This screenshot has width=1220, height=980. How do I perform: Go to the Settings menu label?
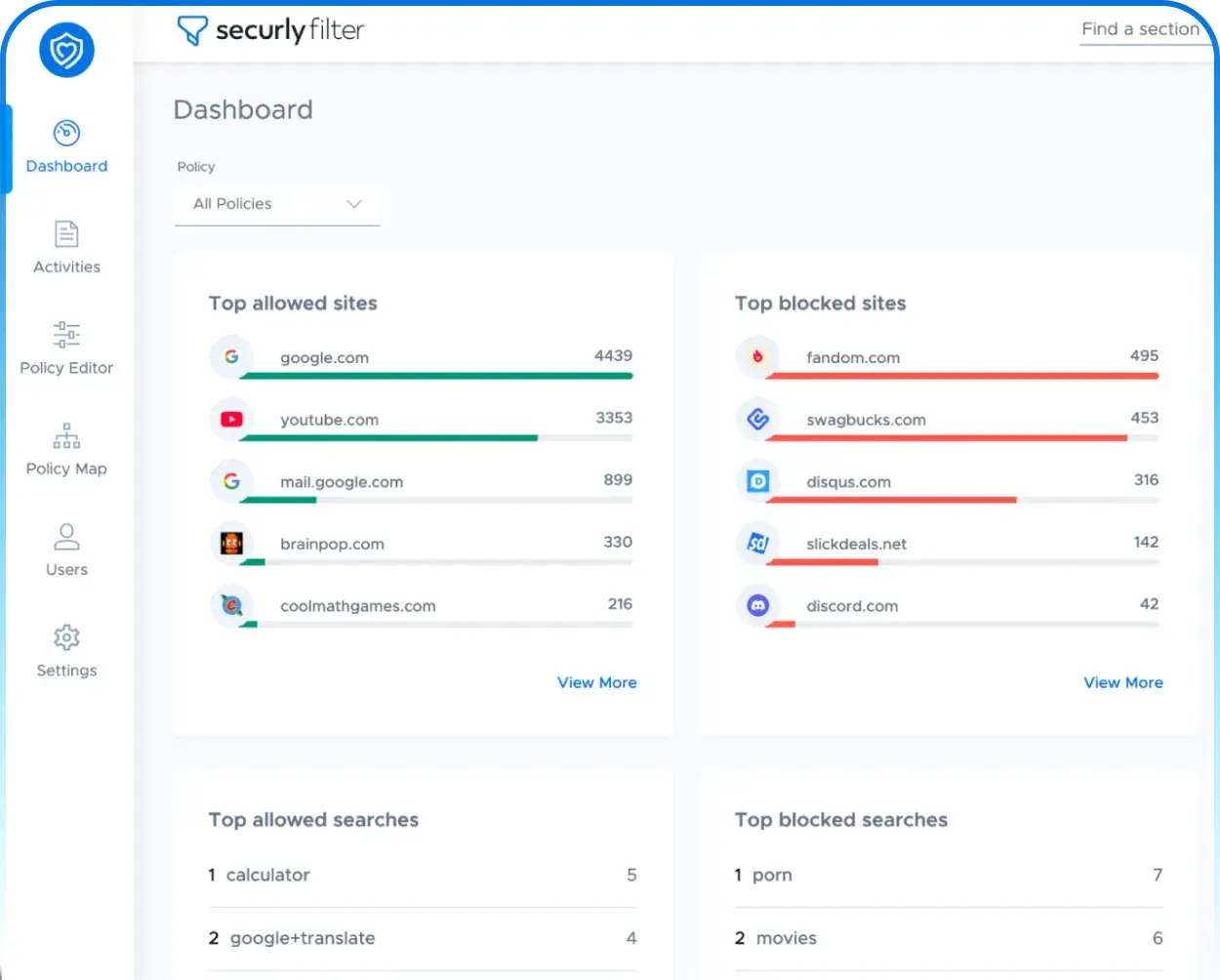pyautogui.click(x=66, y=671)
